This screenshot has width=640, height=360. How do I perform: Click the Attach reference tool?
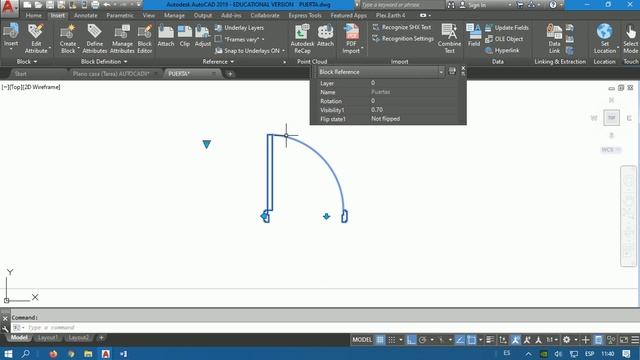(x=166, y=36)
